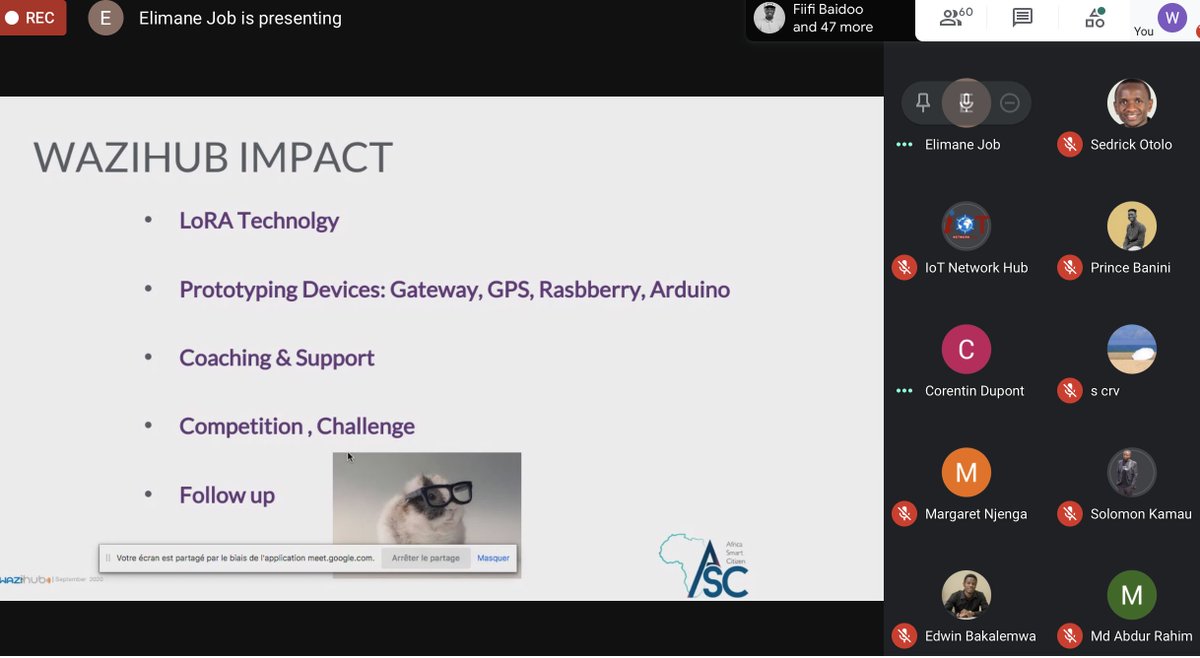The width and height of the screenshot is (1200, 658).
Task: Click the 'Prototyping Devices' bullet line
Action: point(454,290)
